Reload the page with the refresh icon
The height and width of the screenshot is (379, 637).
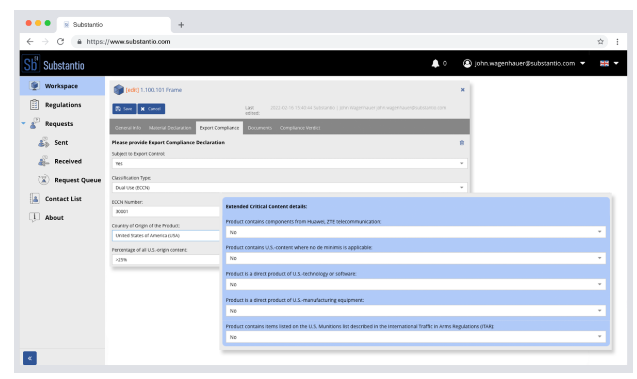pyautogui.click(x=60, y=41)
